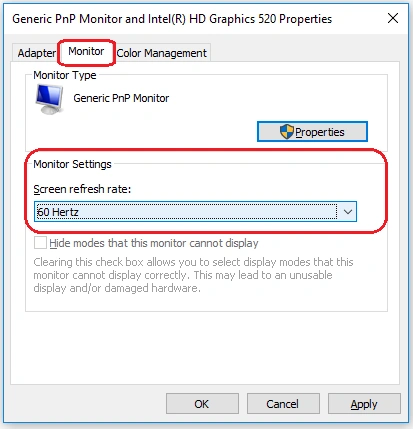The width and height of the screenshot is (413, 429).
Task: Click the Generic PnP Monitor display icon
Action: (49, 99)
